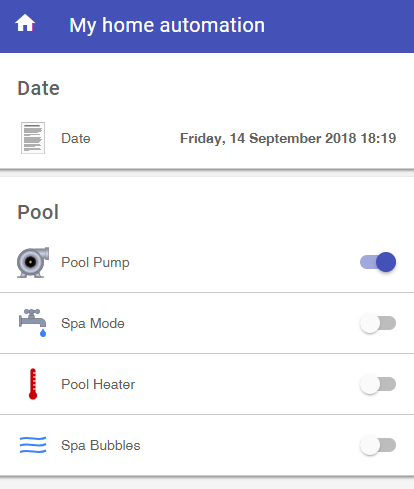Image resolution: width=414 pixels, height=489 pixels.
Task: Click the Pool section heading
Action: click(x=38, y=212)
